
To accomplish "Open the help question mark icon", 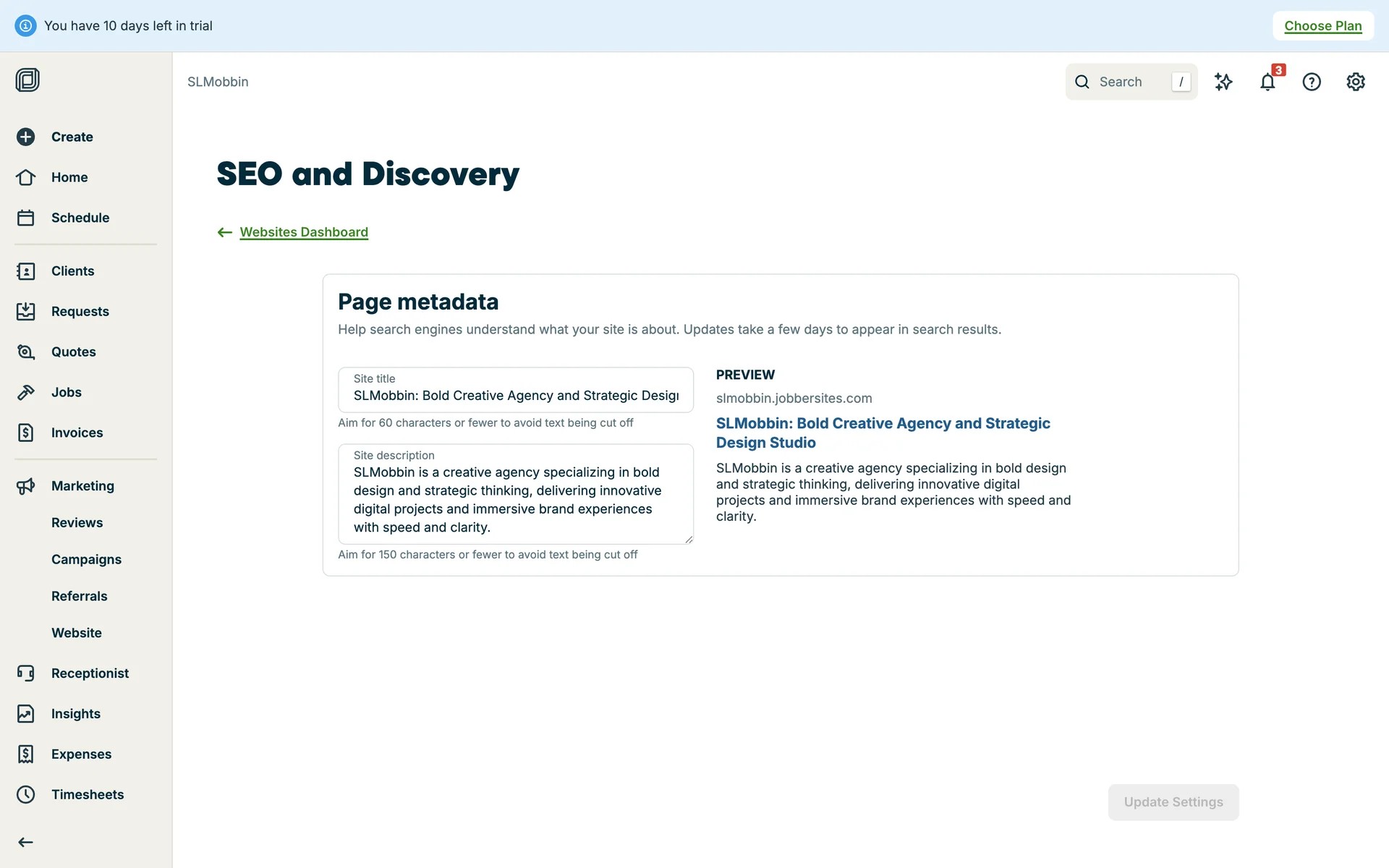I will pyautogui.click(x=1311, y=82).
